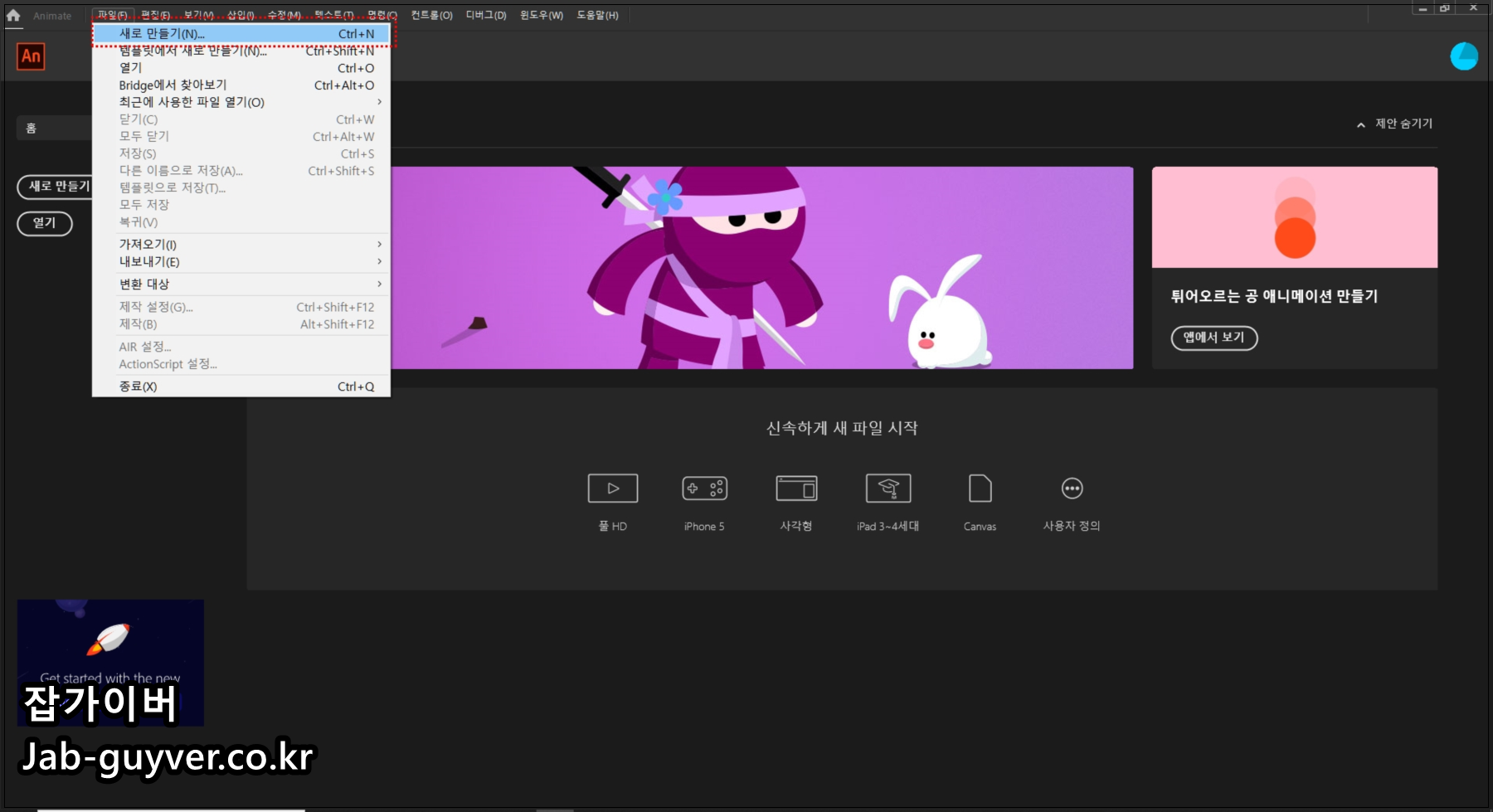Open the 사용자 정의 custom preset icon
This screenshot has width=1493, height=812.
point(1072,489)
